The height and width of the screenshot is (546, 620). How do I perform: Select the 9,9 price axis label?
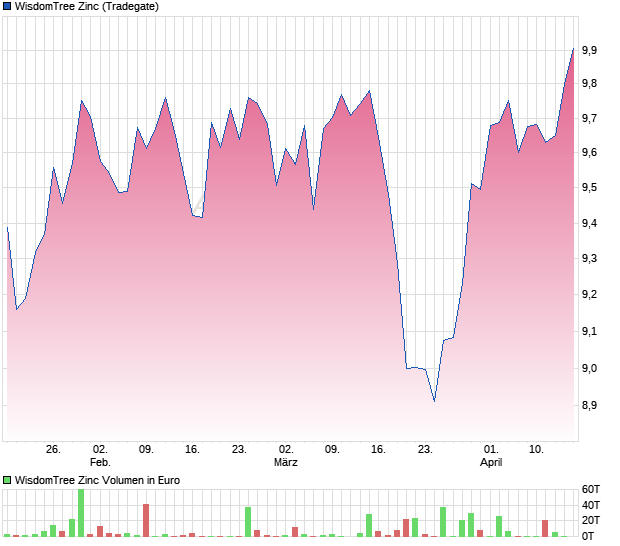(589, 50)
